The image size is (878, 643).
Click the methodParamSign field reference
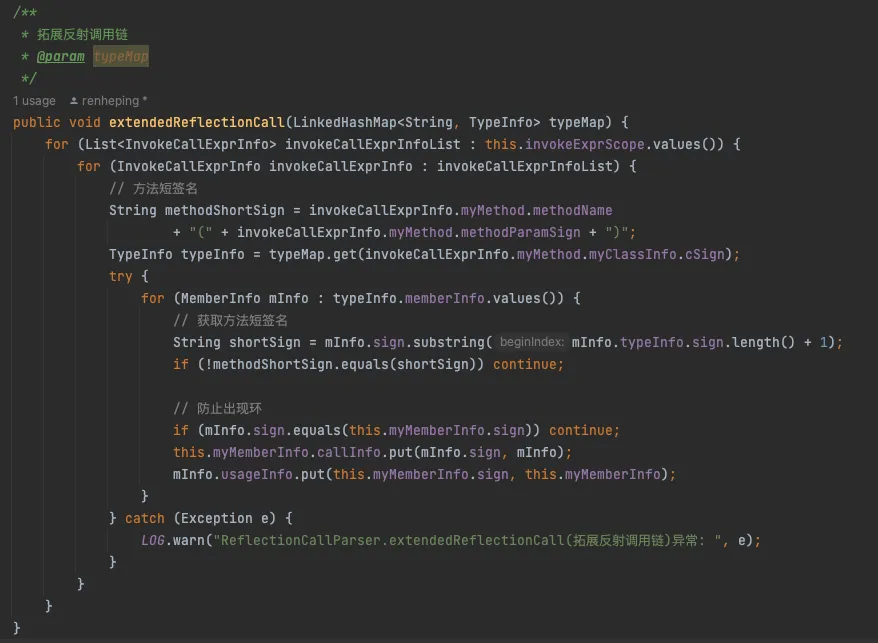point(520,232)
